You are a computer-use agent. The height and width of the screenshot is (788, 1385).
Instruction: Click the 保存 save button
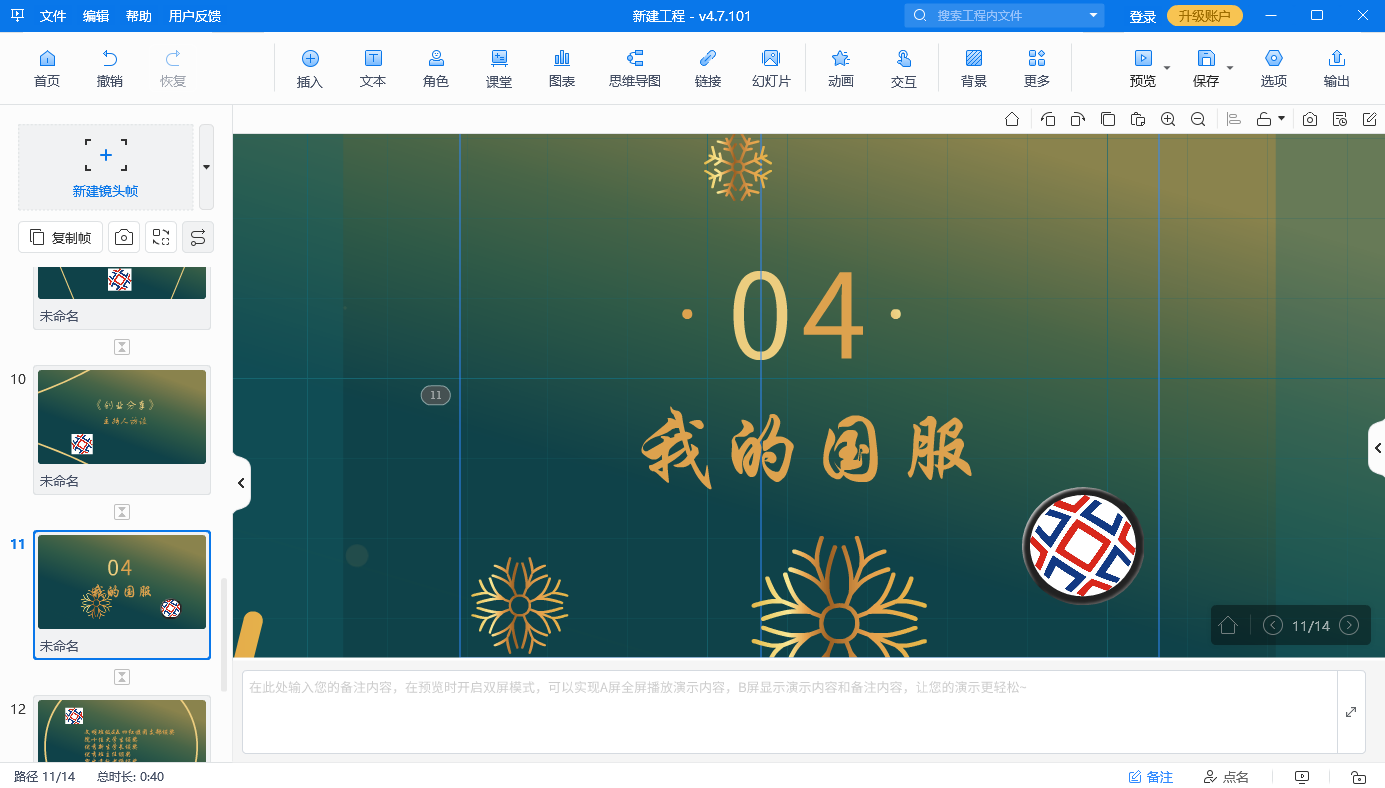1206,68
